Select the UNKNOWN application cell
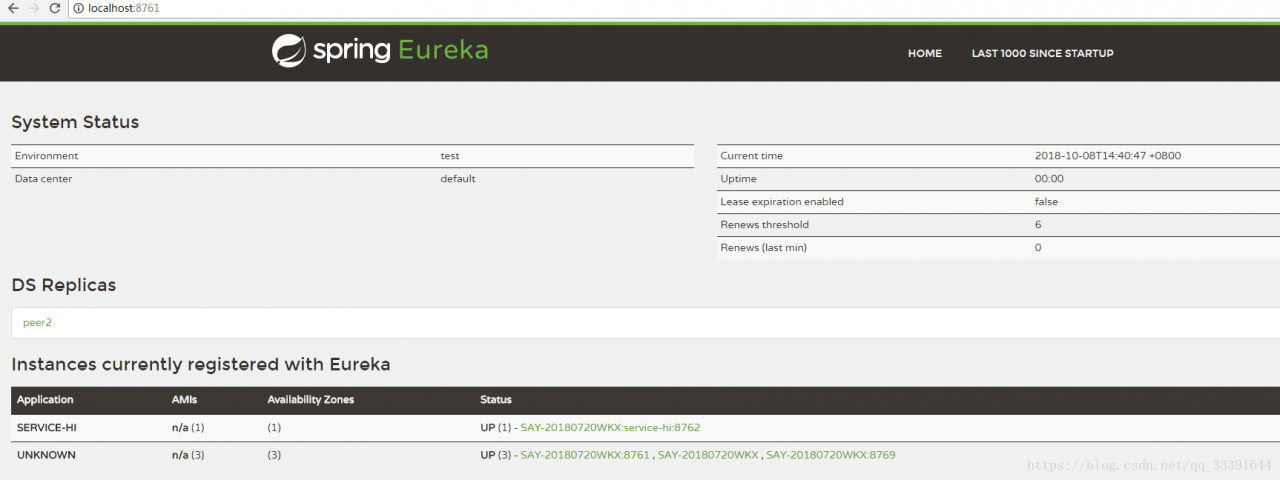Viewport: 1280px width, 480px height. click(x=46, y=455)
